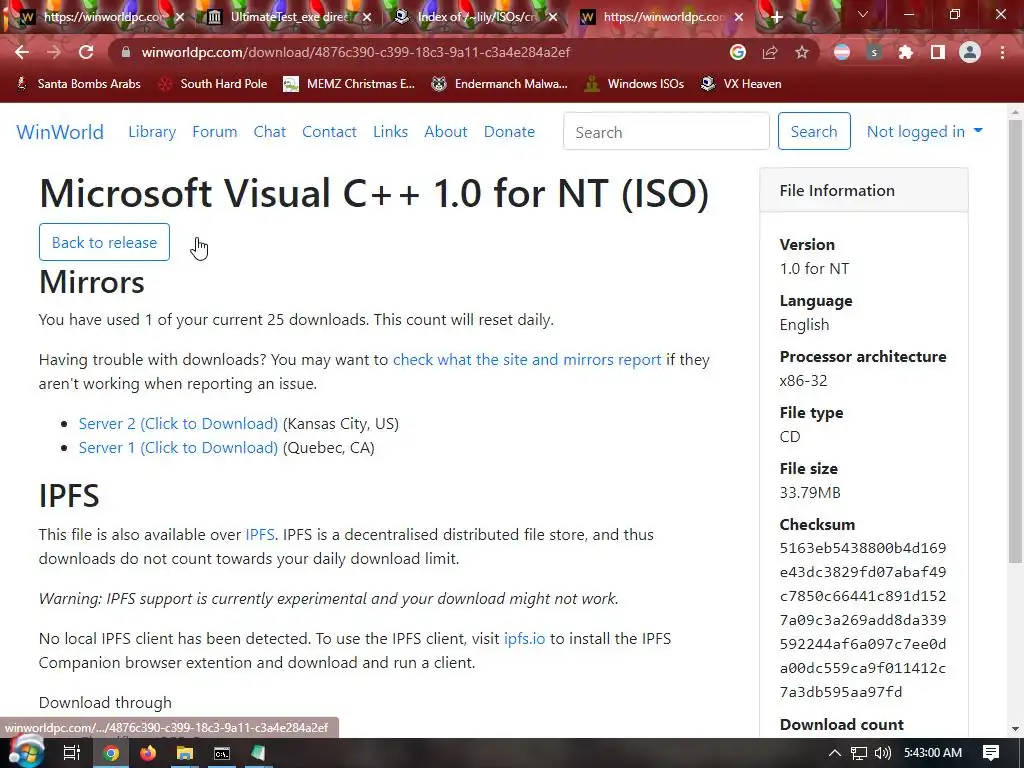Open the Chrome profile avatar
1024x768 pixels.
pyautogui.click(x=970, y=52)
